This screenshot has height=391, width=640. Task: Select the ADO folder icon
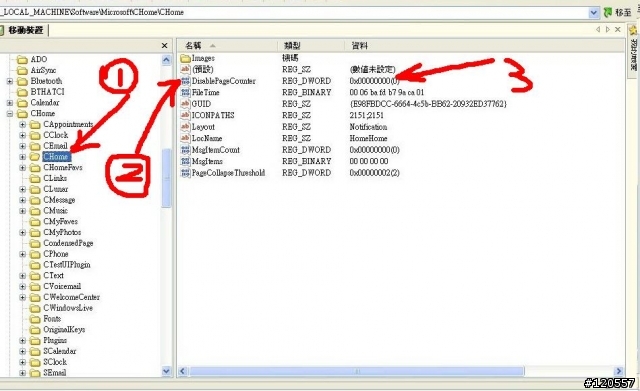pos(22,60)
